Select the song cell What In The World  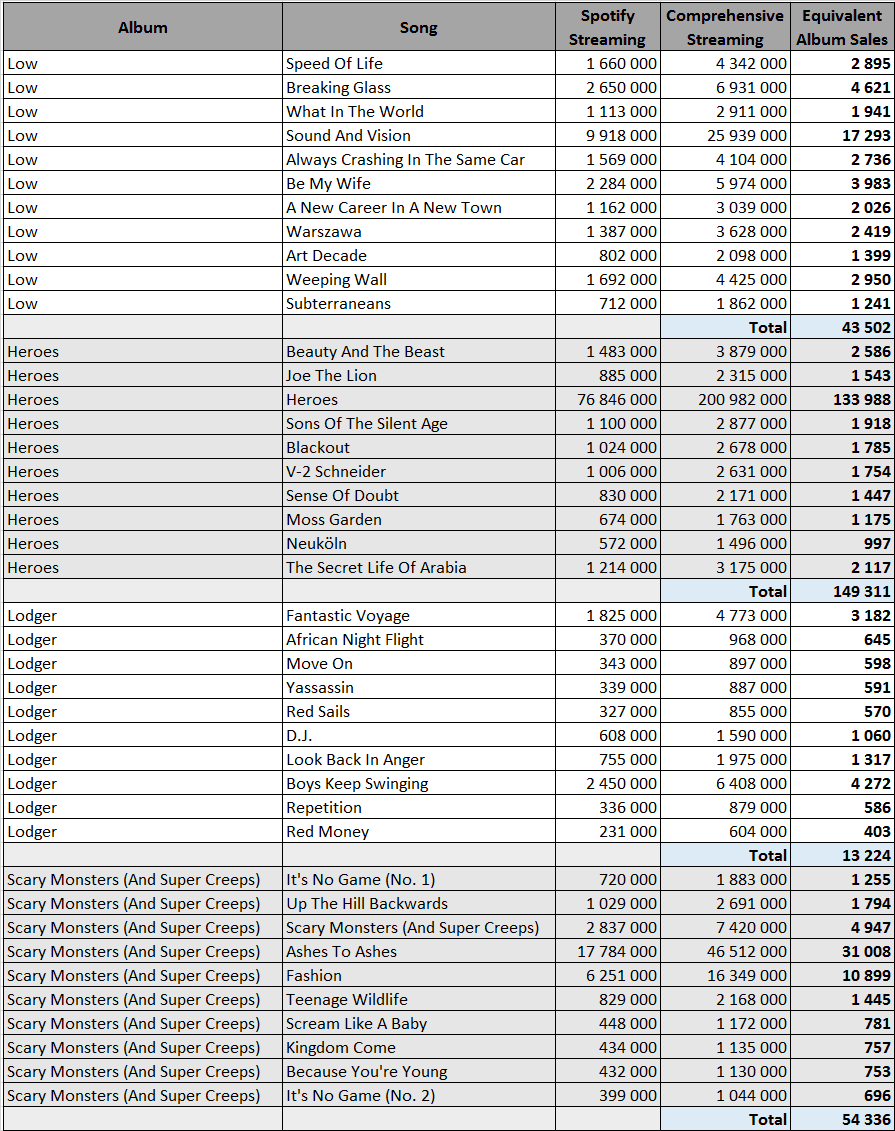[x=419, y=111]
